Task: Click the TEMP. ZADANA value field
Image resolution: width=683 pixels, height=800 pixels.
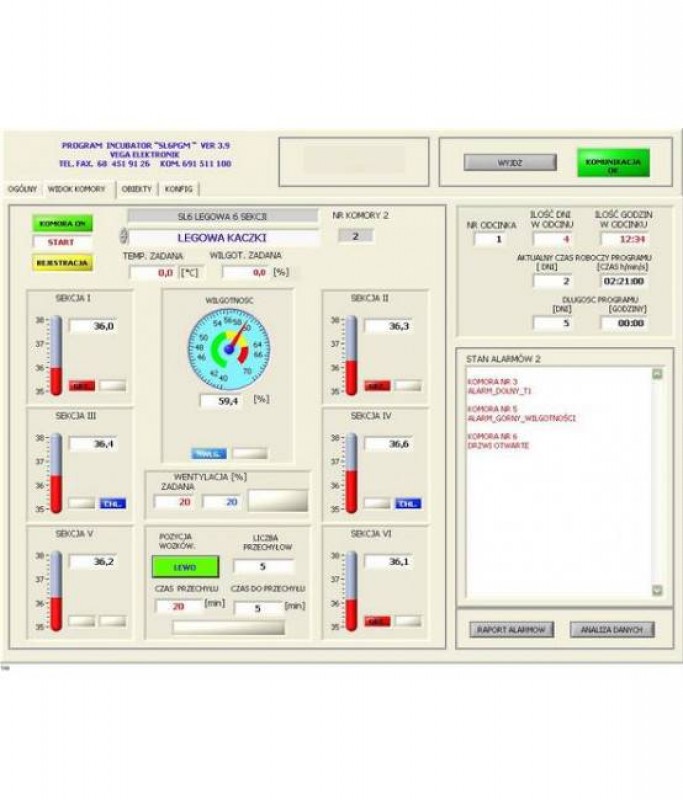Action: click(x=154, y=273)
